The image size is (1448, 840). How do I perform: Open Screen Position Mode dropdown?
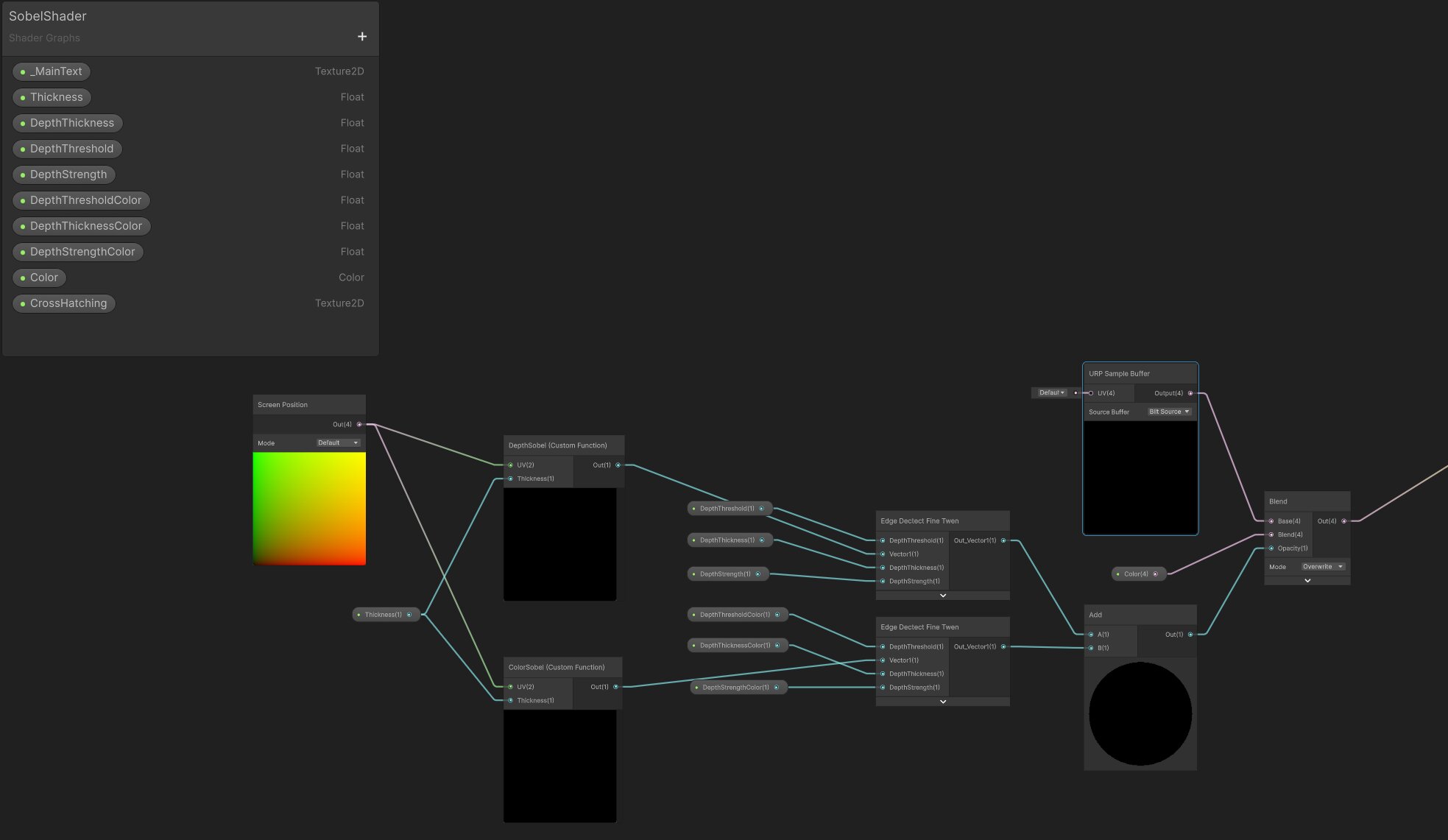[x=338, y=443]
